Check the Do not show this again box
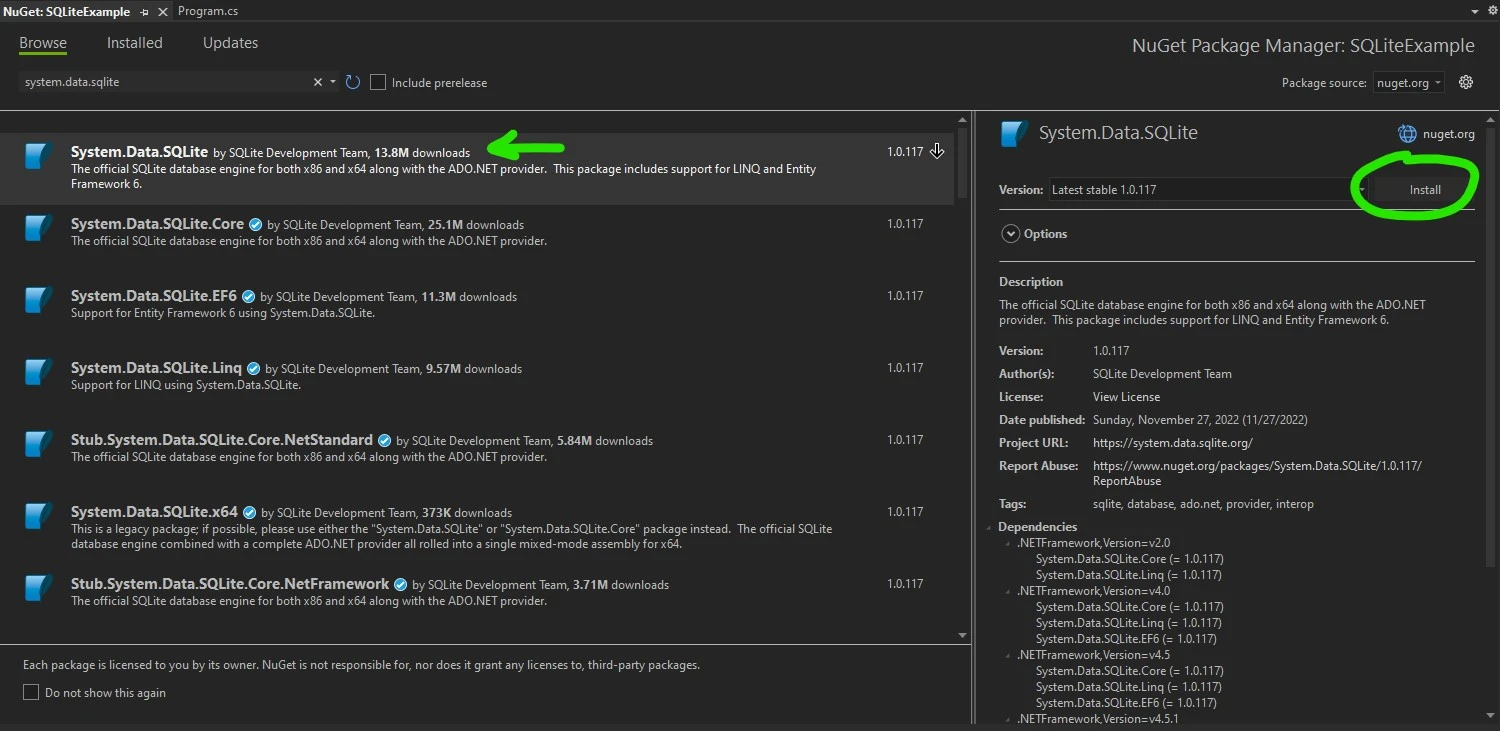Image resolution: width=1500 pixels, height=731 pixels. (x=31, y=692)
